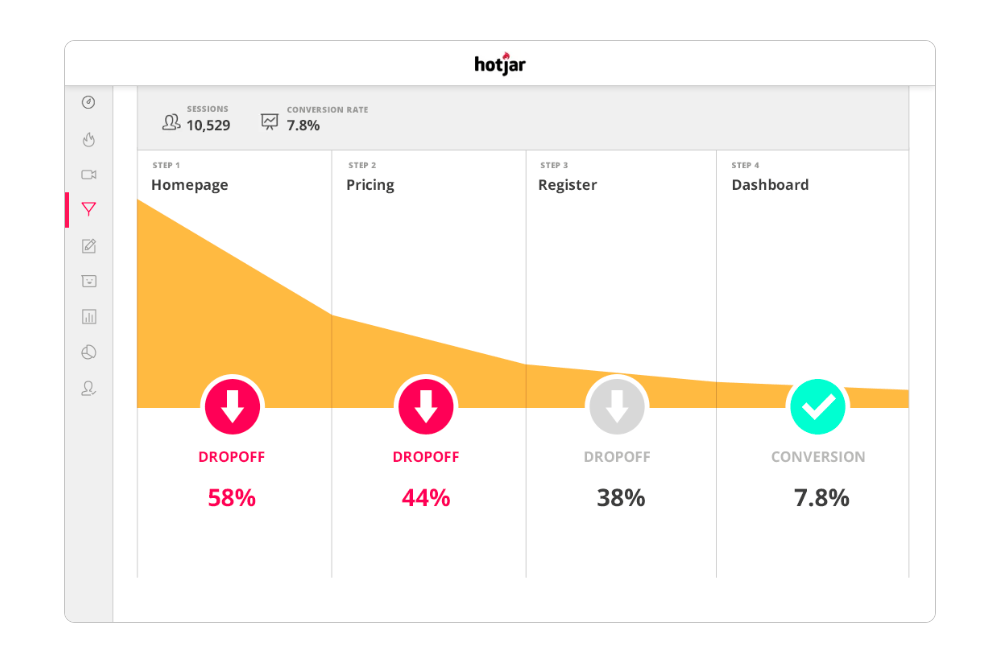
Task: Click the Conversion Rate chart icon in summary
Action: point(270,121)
